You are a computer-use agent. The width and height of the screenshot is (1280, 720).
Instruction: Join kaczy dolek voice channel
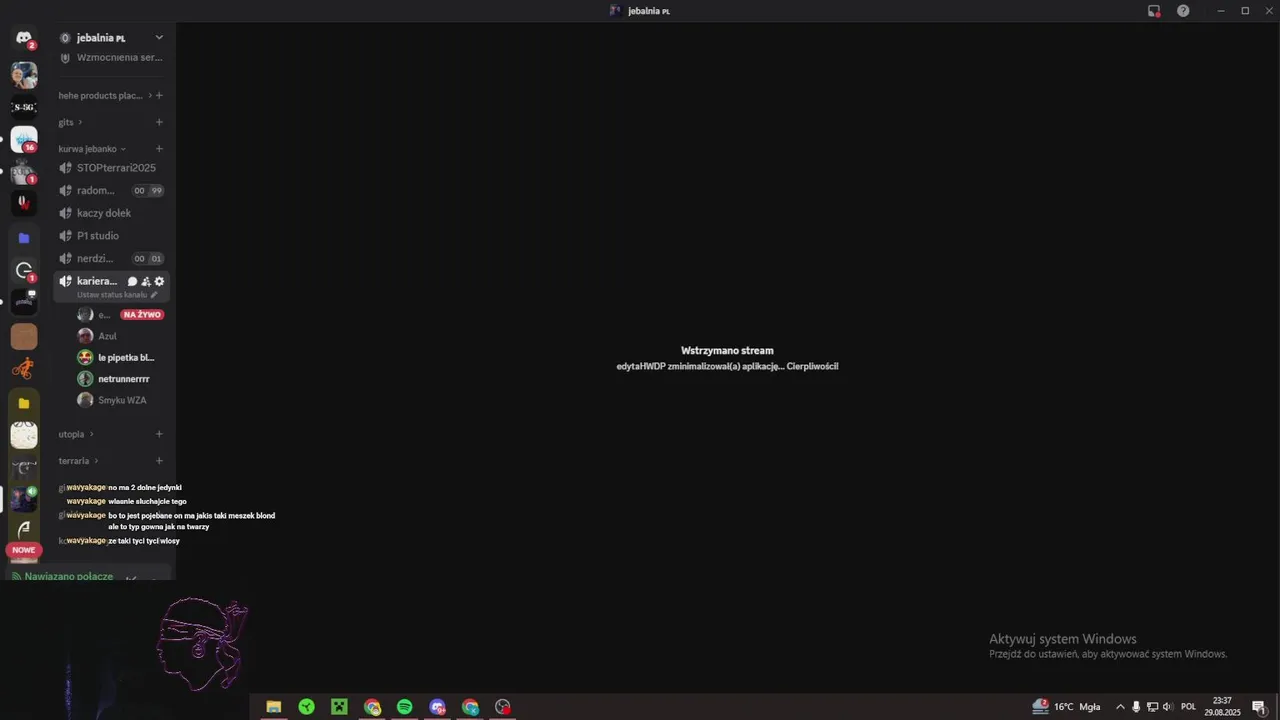[x=111, y=213]
